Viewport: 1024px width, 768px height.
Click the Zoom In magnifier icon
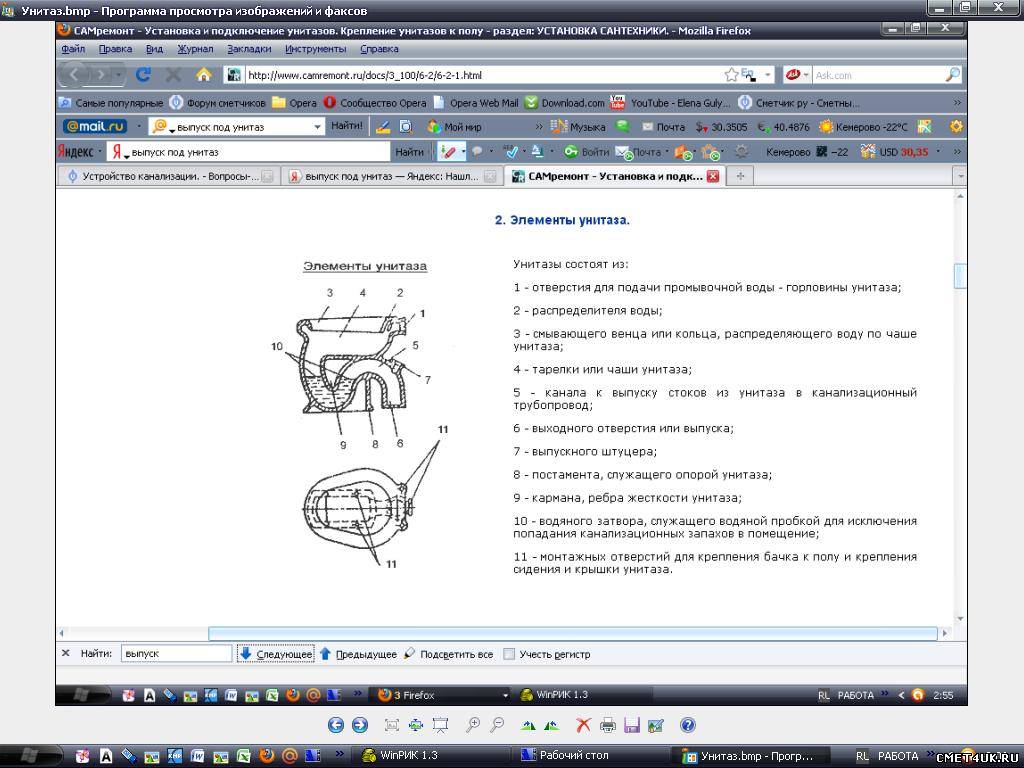(x=473, y=725)
